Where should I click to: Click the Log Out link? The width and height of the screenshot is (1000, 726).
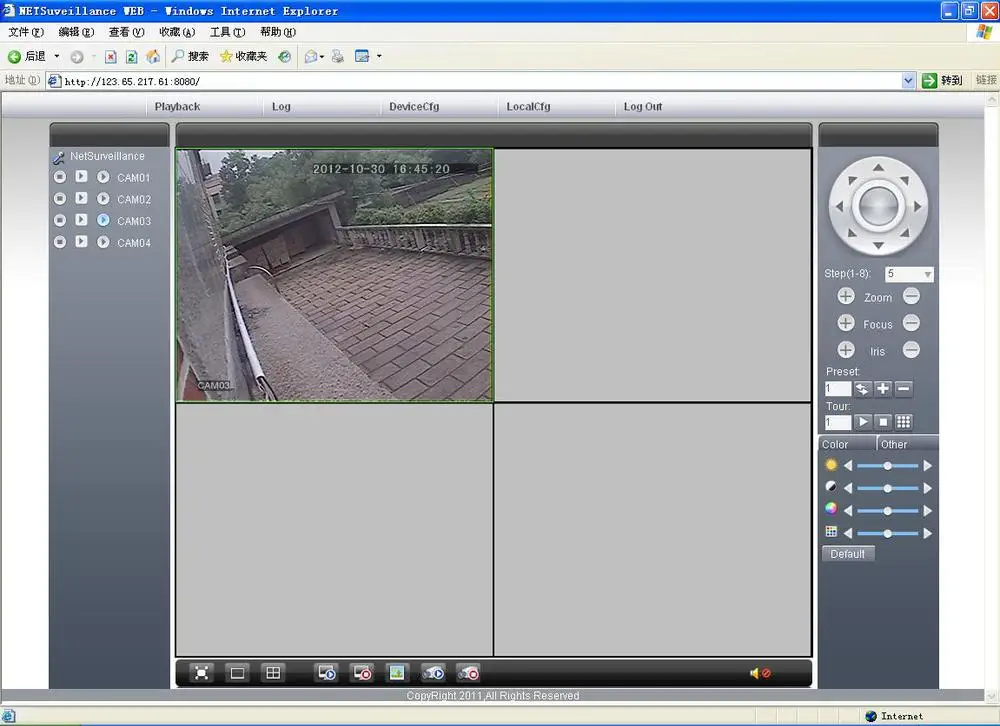pyautogui.click(x=643, y=107)
